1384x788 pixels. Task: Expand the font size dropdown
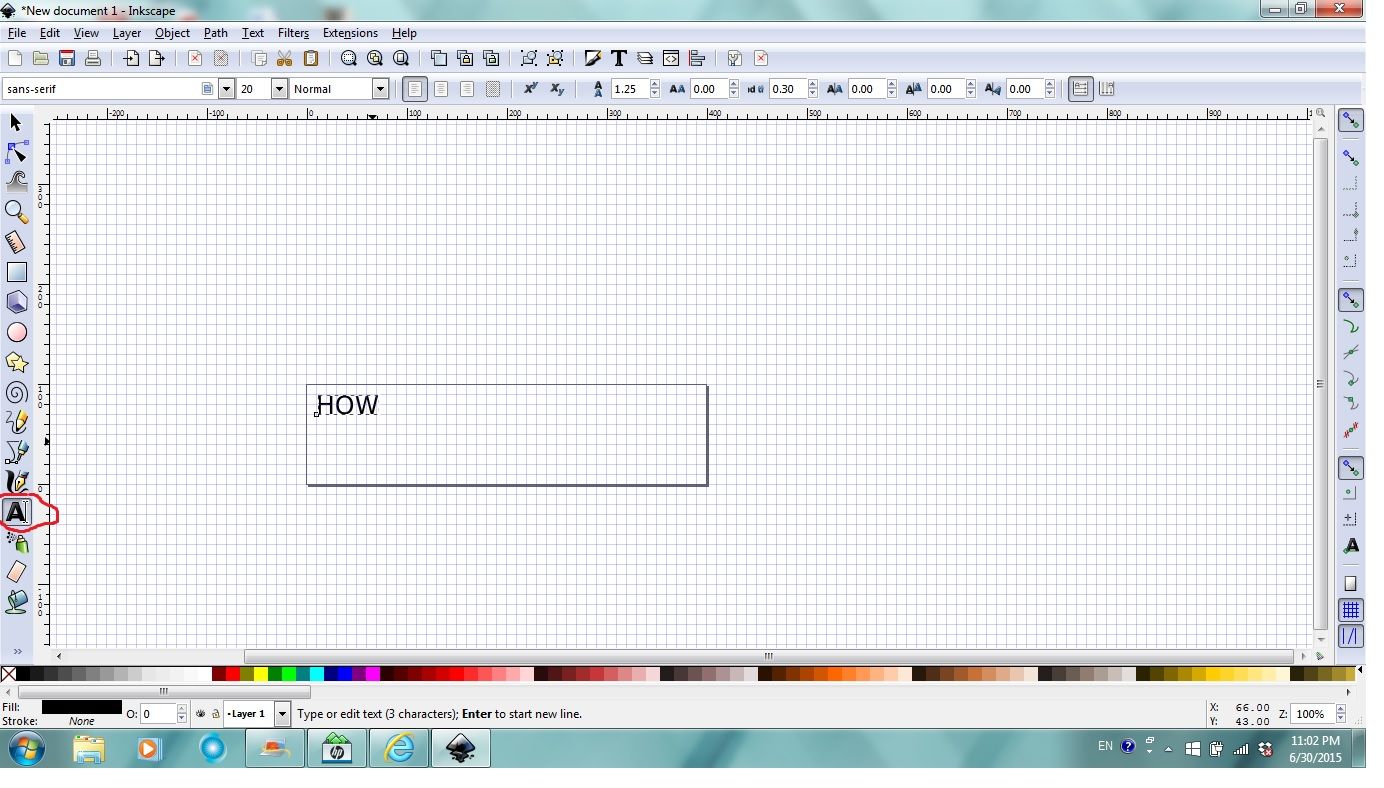(x=277, y=88)
